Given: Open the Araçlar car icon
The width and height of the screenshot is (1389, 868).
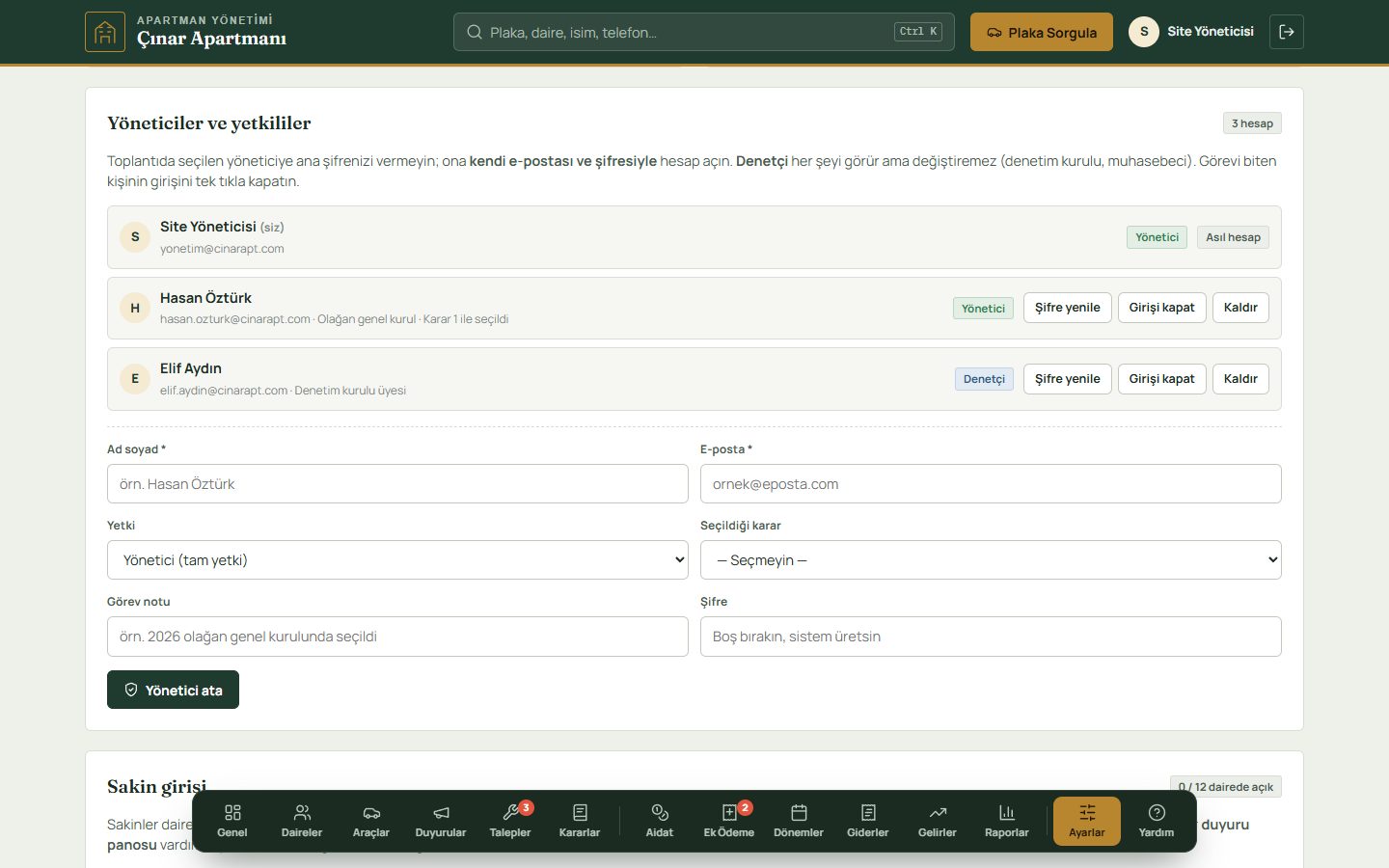Looking at the screenshot, I should coord(371,821).
